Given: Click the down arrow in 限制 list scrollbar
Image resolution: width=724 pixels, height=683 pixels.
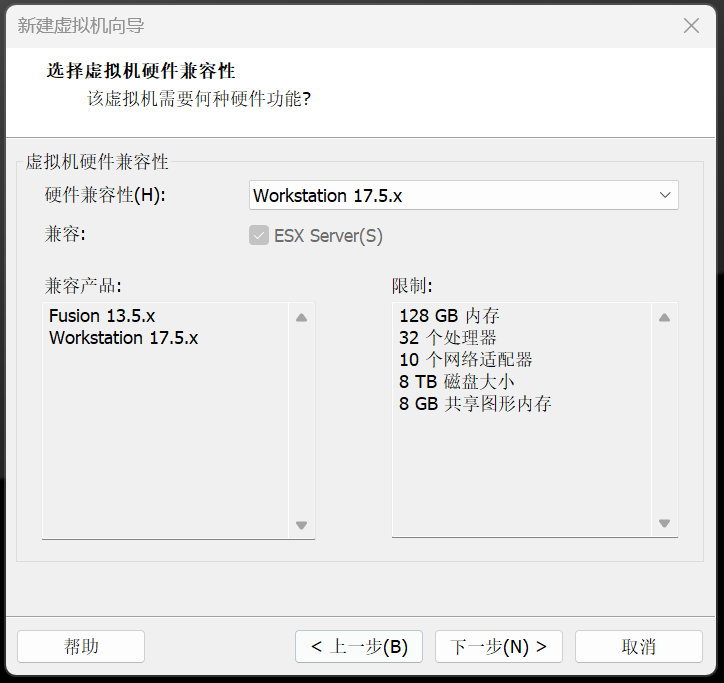Looking at the screenshot, I should tap(664, 523).
